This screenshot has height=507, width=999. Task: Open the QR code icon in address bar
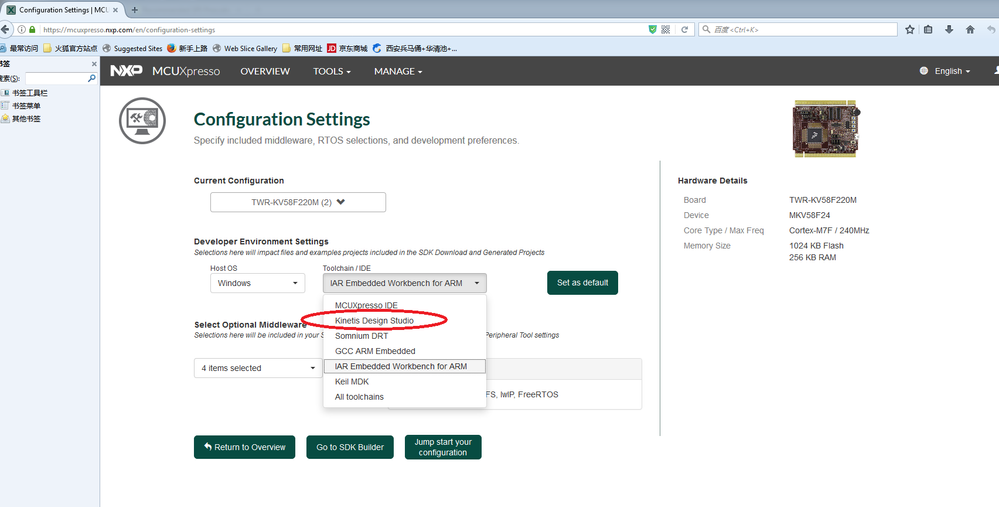click(666, 29)
